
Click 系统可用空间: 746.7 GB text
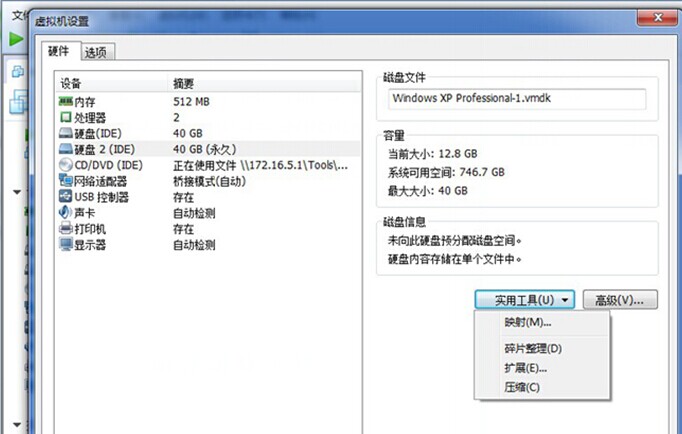pyautogui.click(x=446, y=173)
